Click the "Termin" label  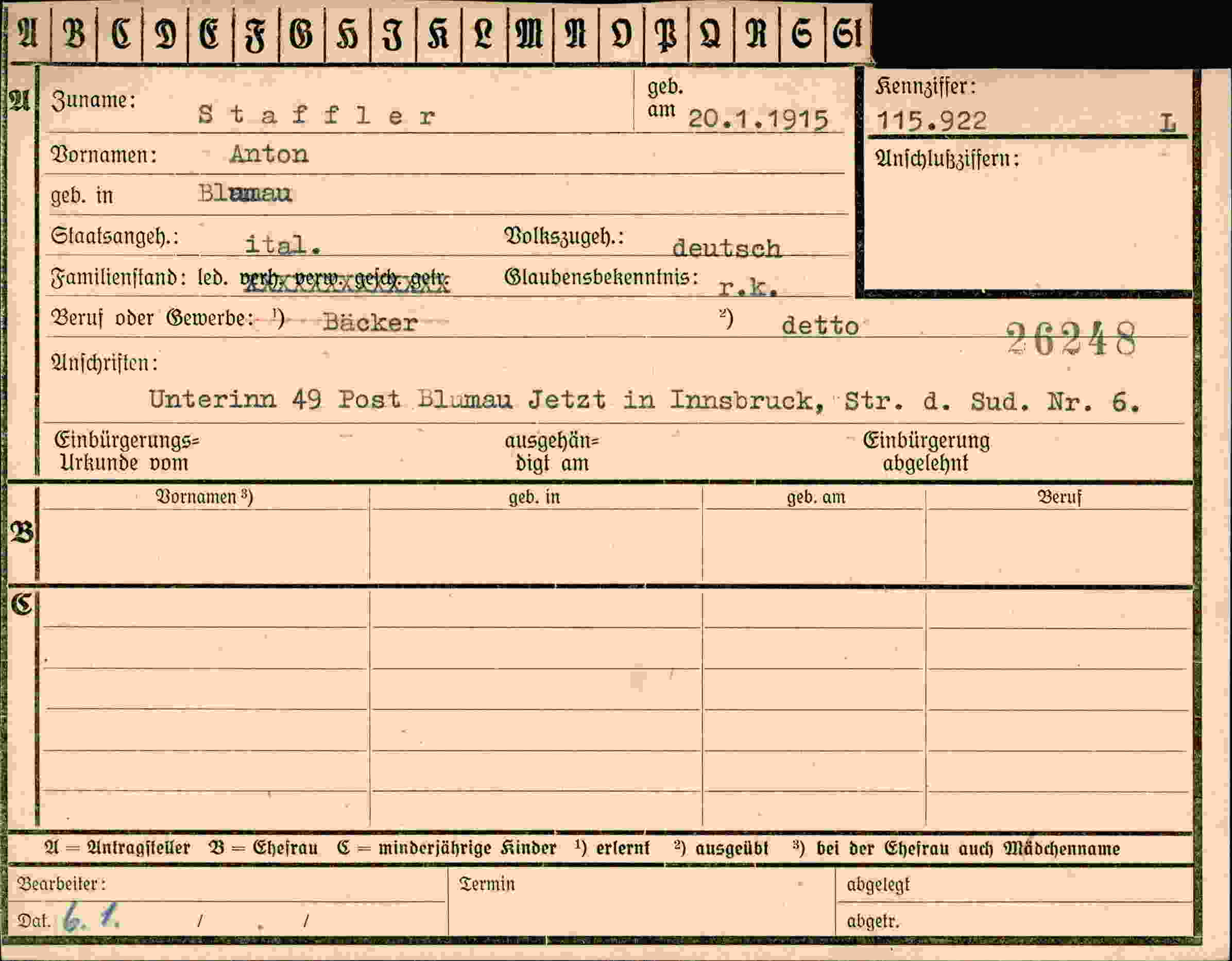[487, 884]
